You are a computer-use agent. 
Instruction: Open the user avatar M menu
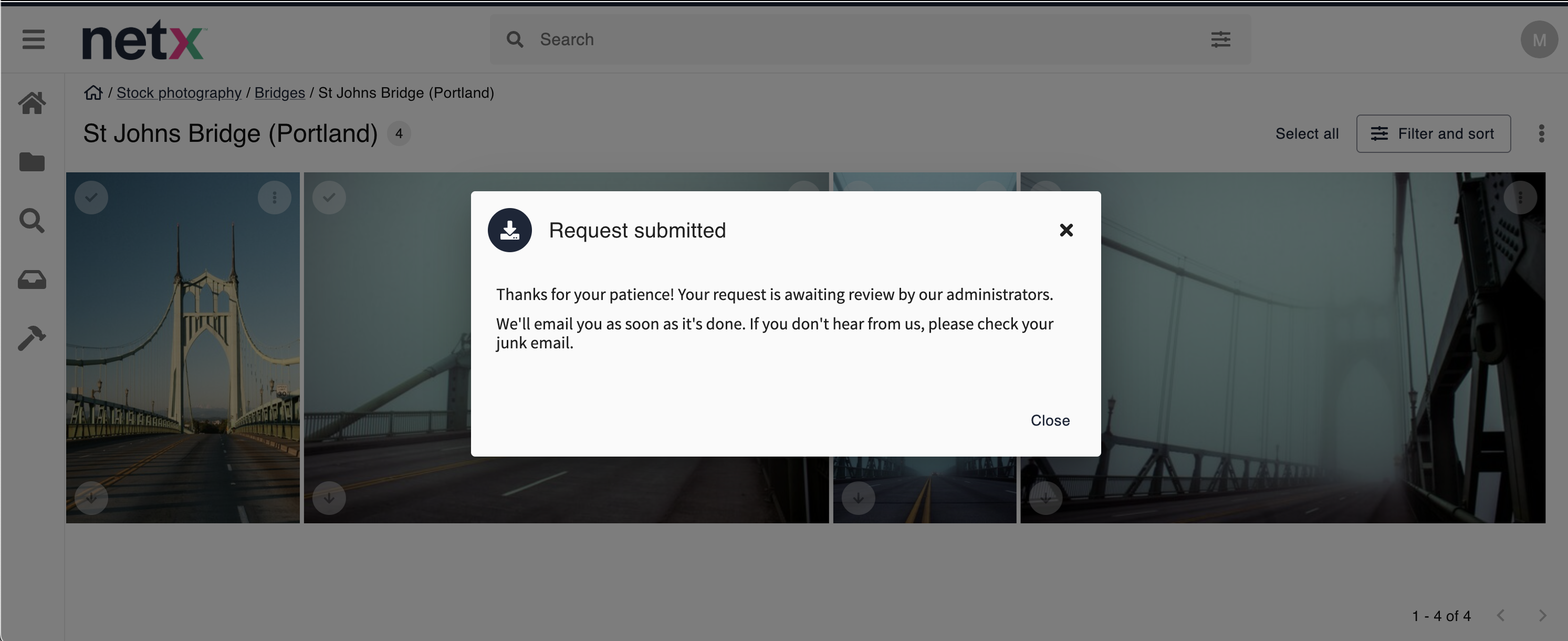(1539, 40)
